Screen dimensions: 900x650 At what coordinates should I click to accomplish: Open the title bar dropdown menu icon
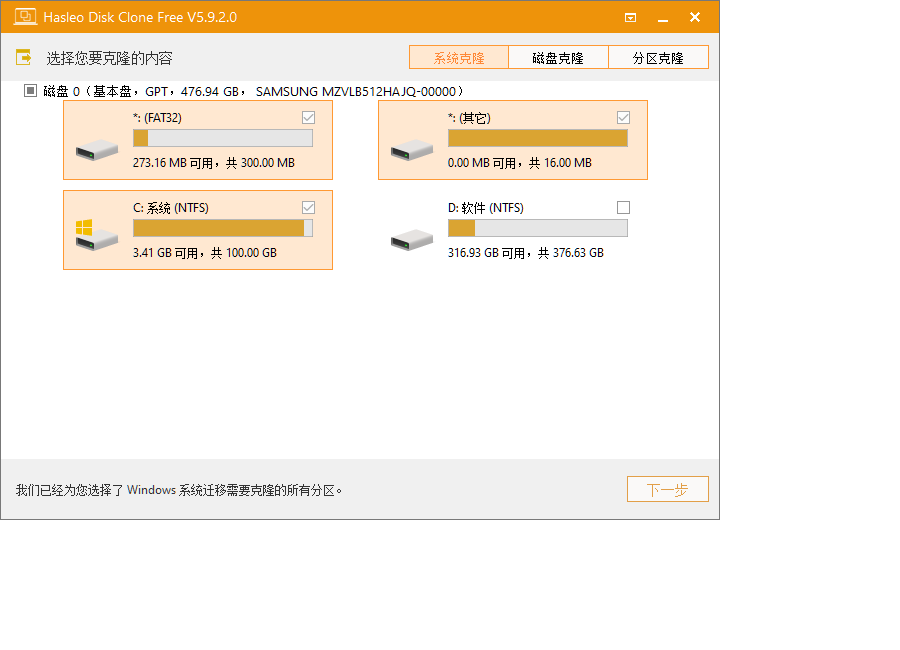630,18
